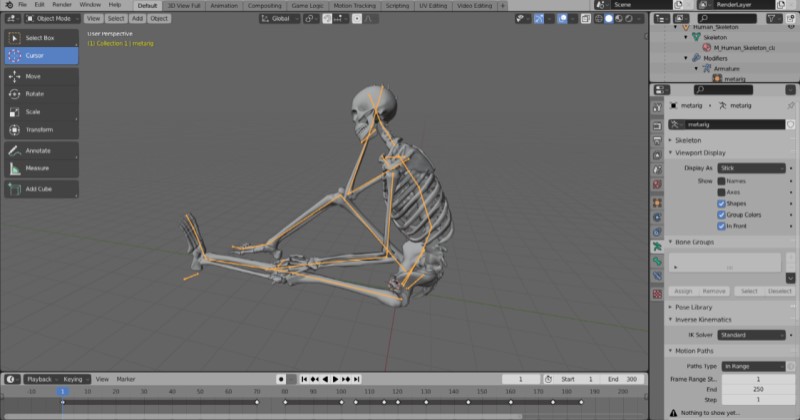The width and height of the screenshot is (800, 420).
Task: Uncheck the Shapes checkbox
Action: click(722, 203)
